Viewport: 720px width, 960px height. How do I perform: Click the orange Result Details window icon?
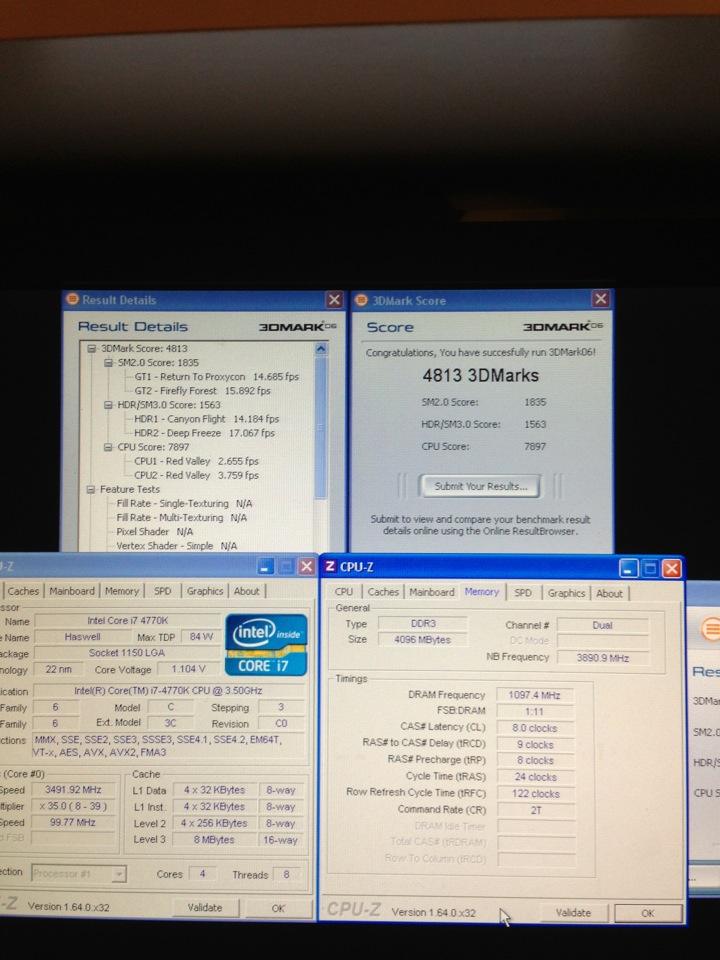[x=71, y=300]
